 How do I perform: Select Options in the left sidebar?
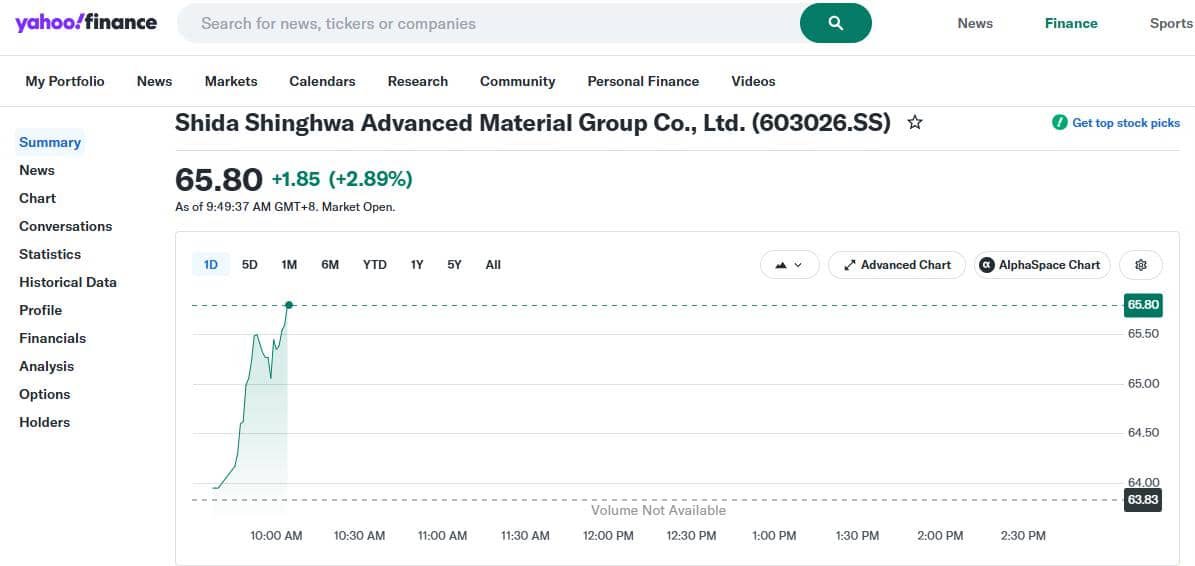point(44,395)
